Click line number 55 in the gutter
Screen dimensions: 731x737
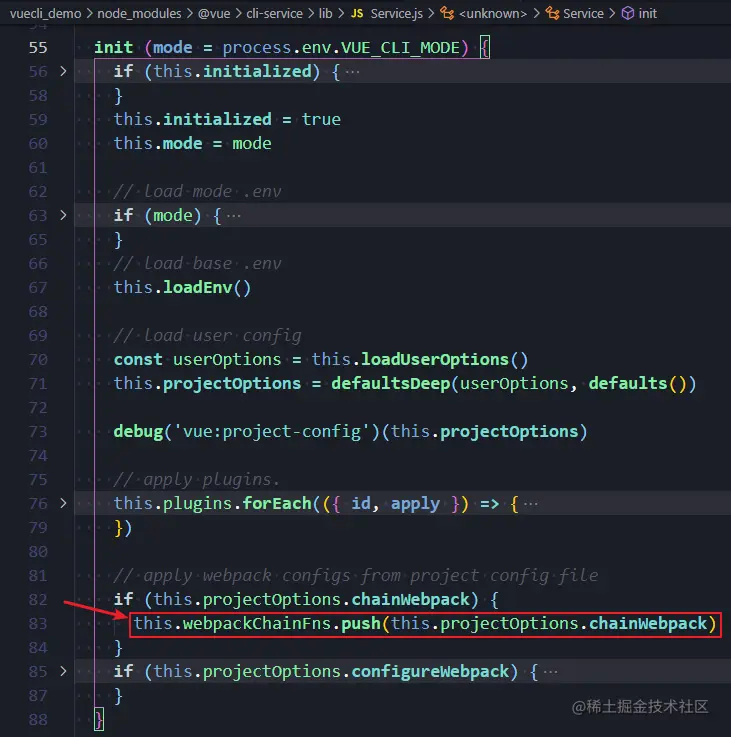click(x=38, y=47)
